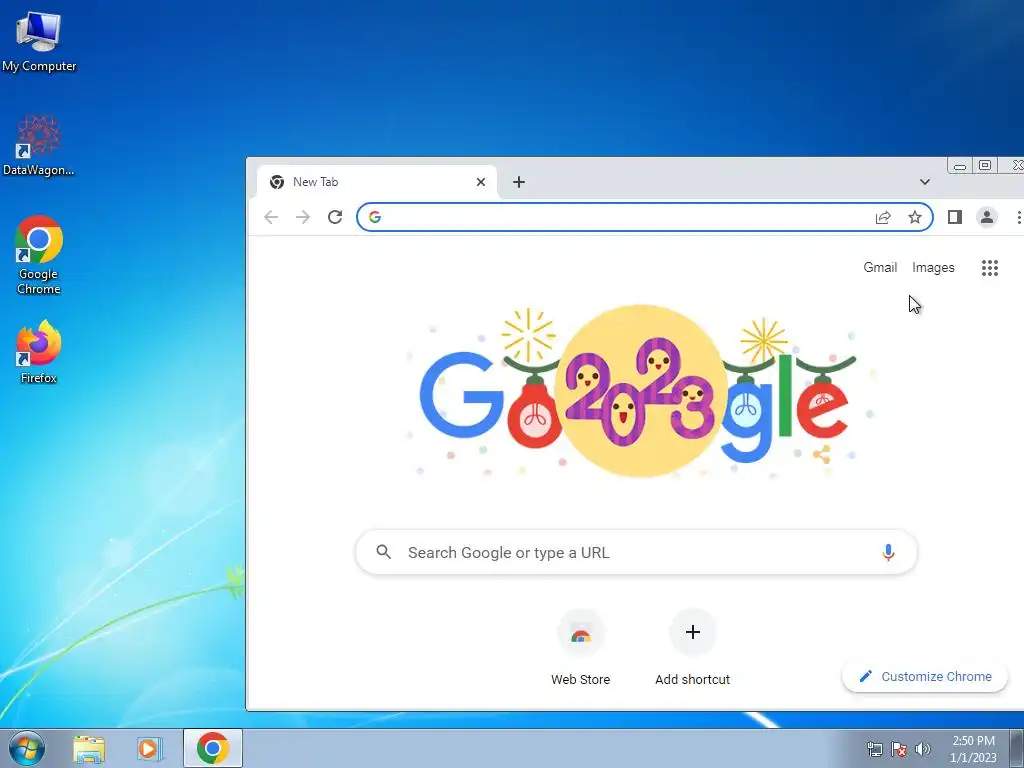Screen dimensions: 1024x768
Task: Open the Web Store shortcut
Action: (581, 648)
